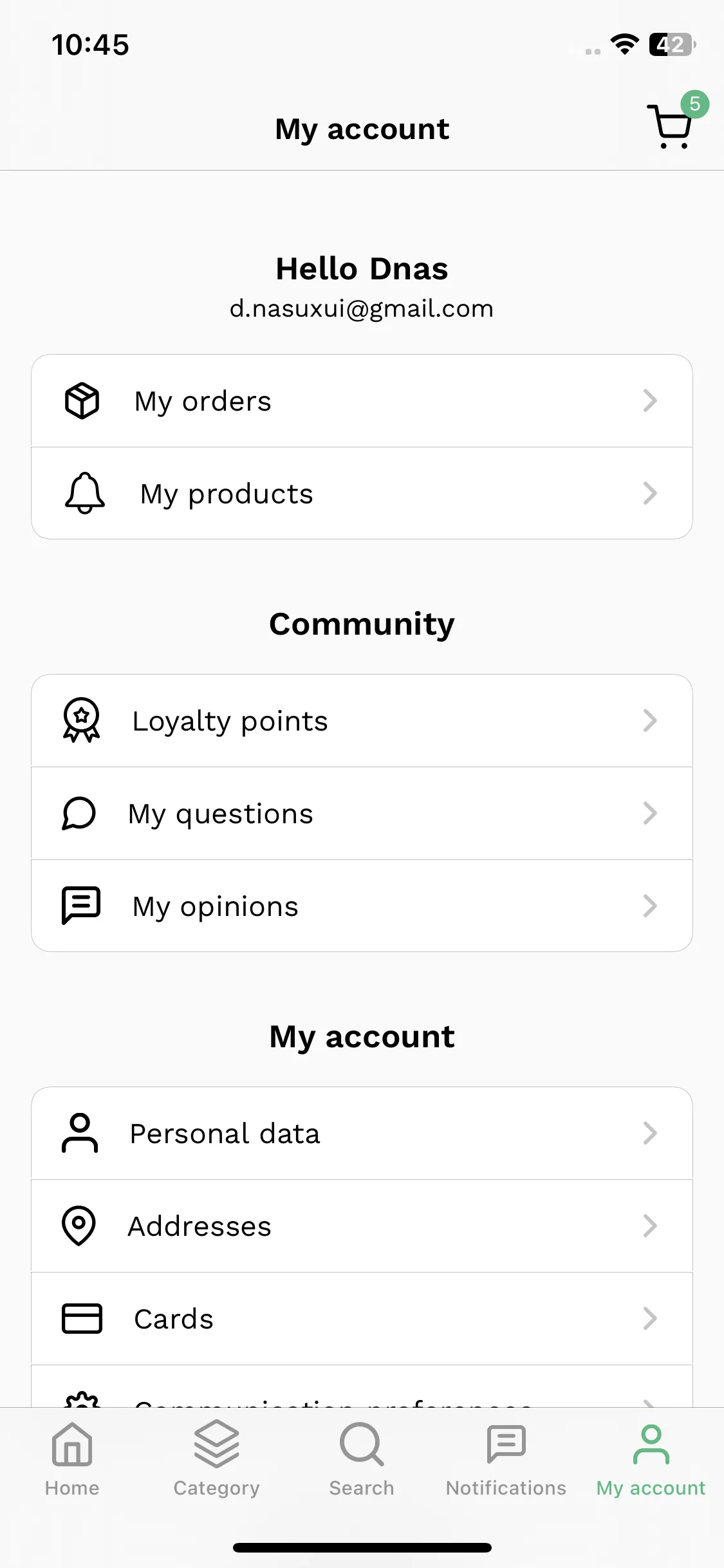Open the My questions entry

pyautogui.click(x=362, y=813)
